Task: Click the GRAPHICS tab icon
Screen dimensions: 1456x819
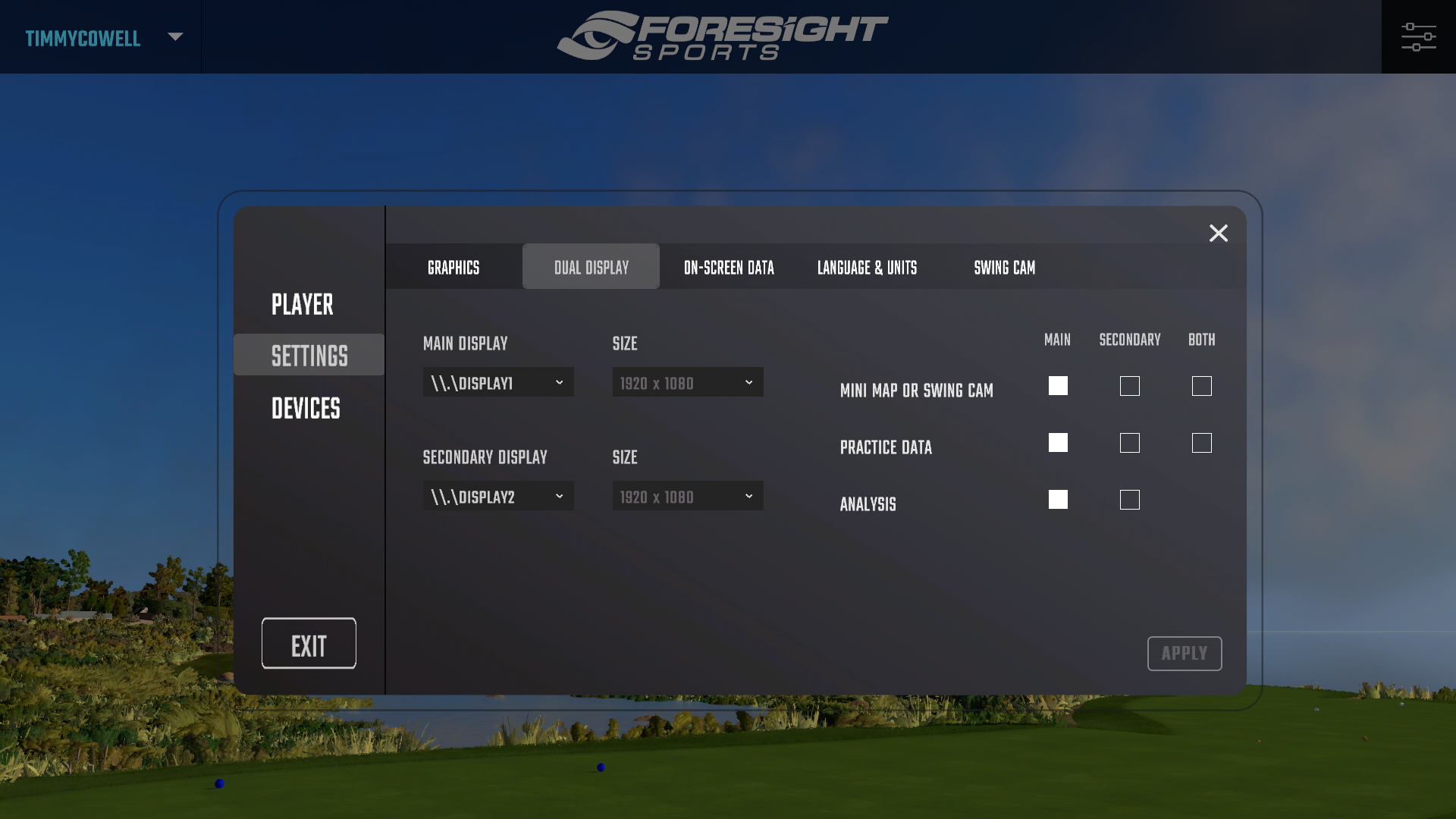Action: coord(454,266)
